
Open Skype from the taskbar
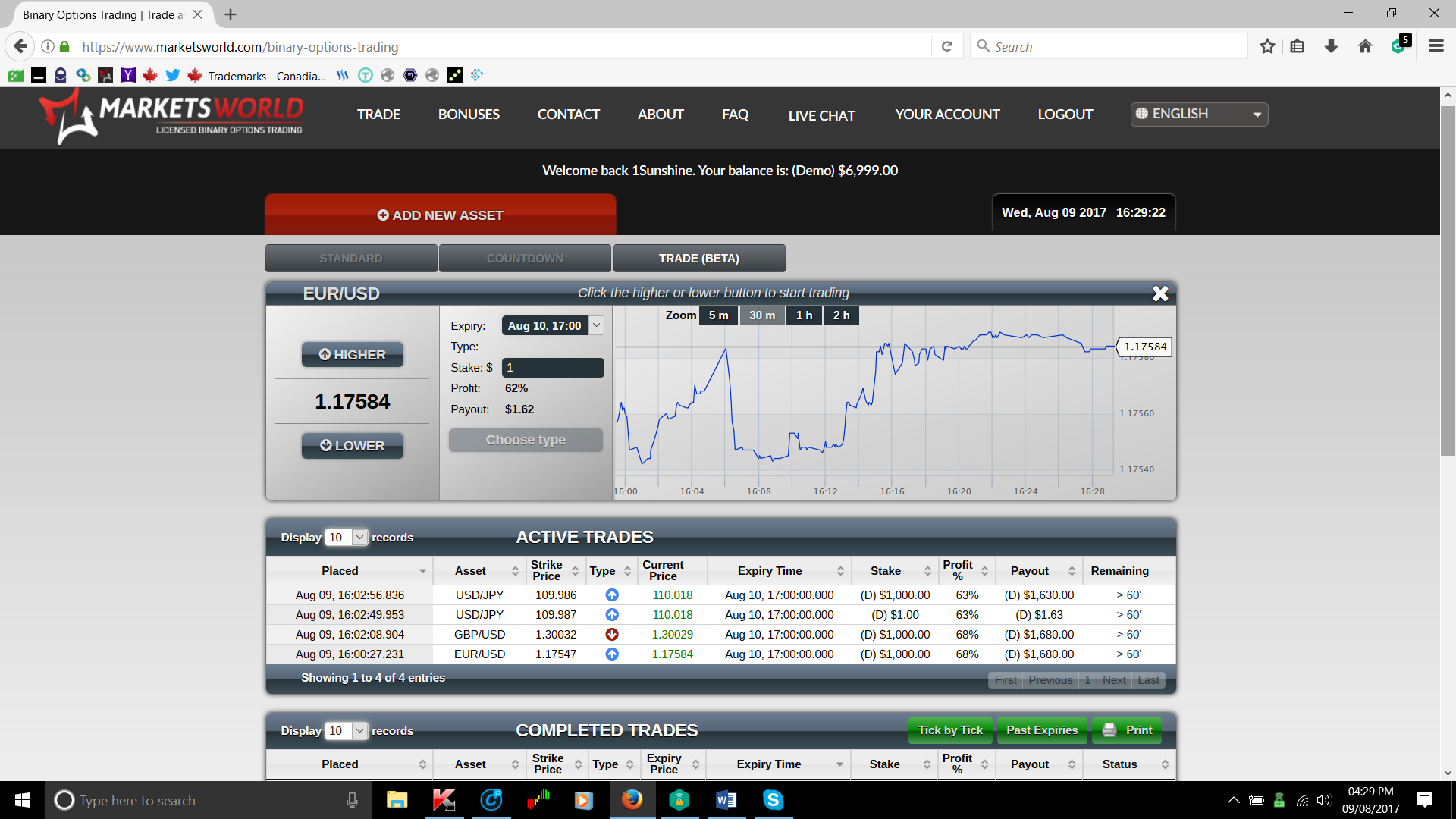pyautogui.click(x=773, y=800)
